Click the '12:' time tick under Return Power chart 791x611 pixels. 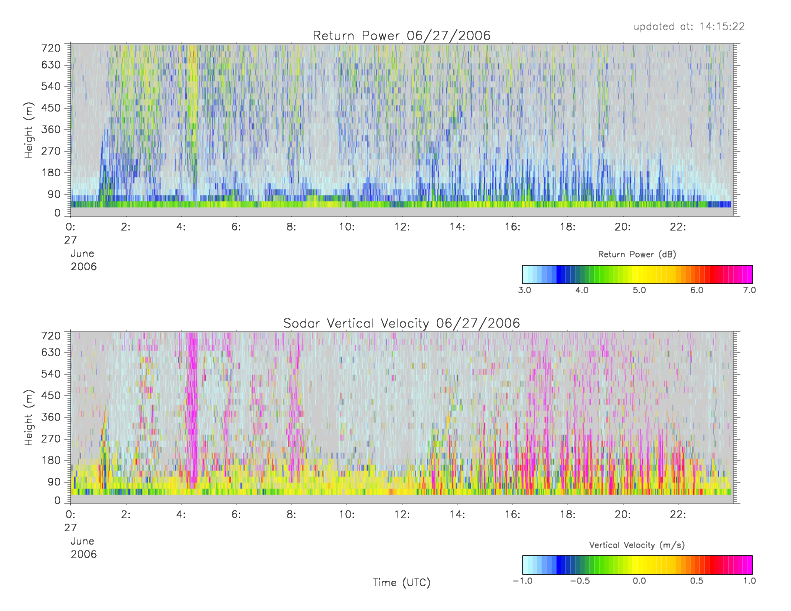(x=402, y=227)
